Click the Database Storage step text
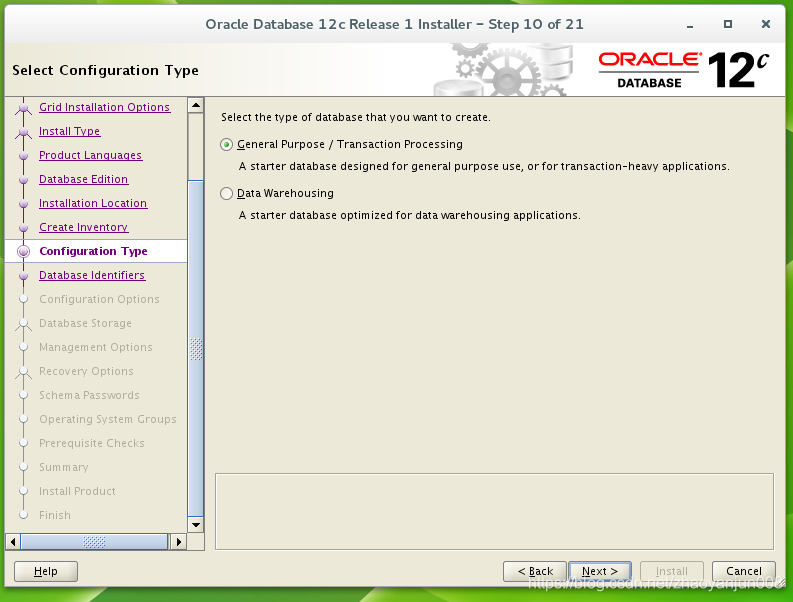This screenshot has width=793, height=602. (85, 323)
